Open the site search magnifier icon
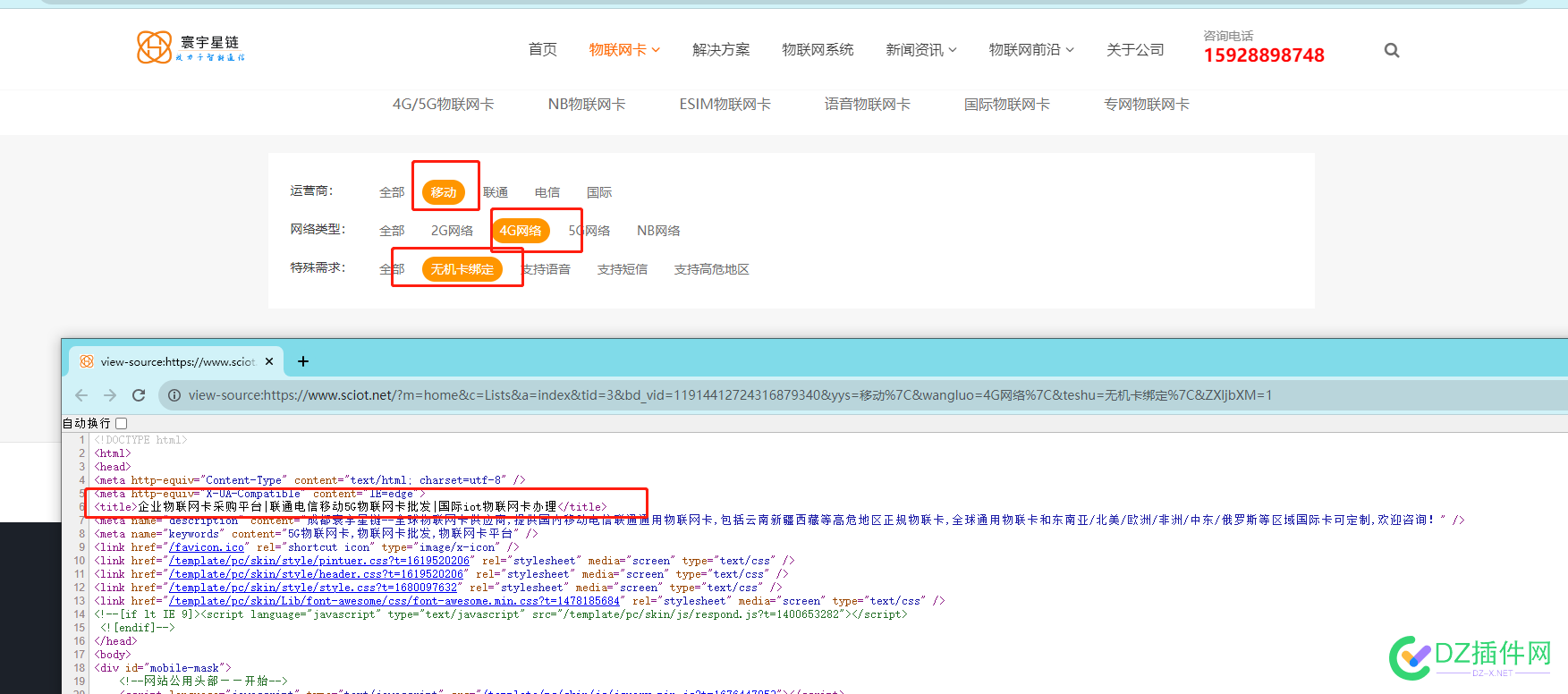 pyautogui.click(x=1392, y=50)
